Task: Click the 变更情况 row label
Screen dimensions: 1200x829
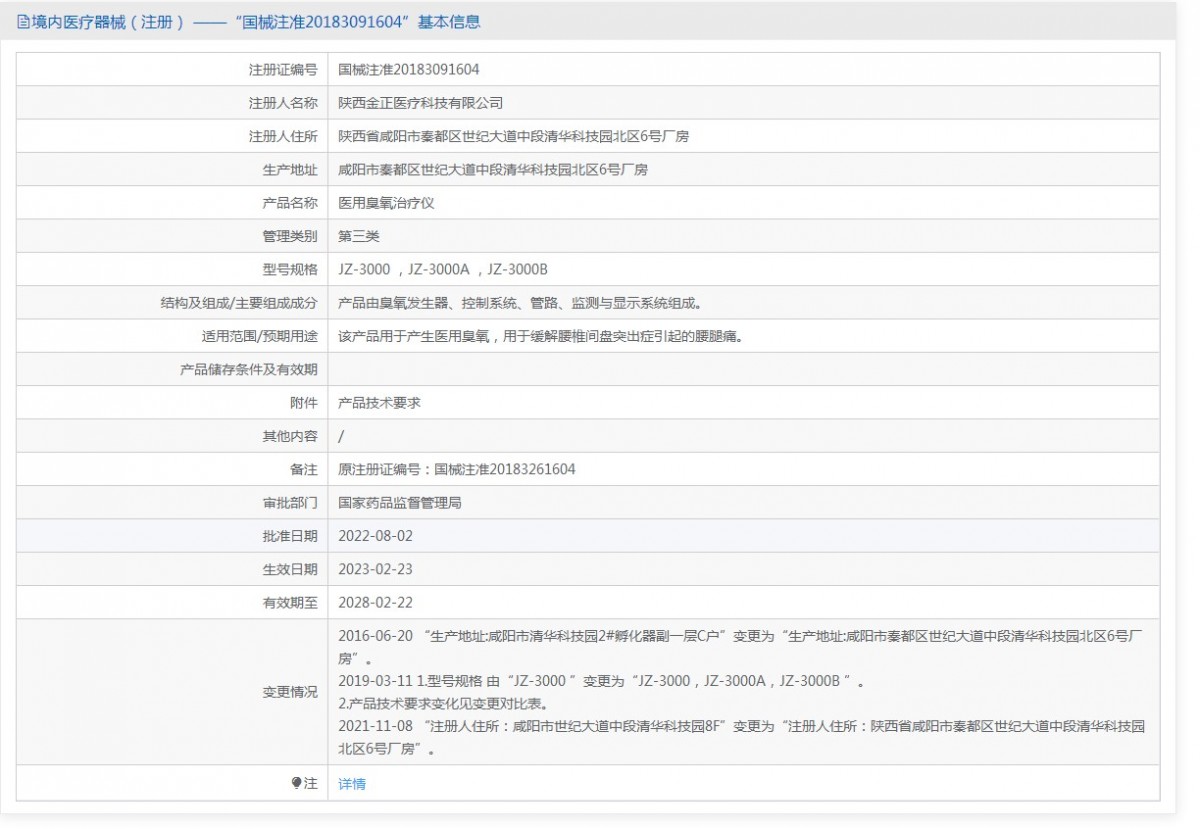Action: (x=290, y=692)
